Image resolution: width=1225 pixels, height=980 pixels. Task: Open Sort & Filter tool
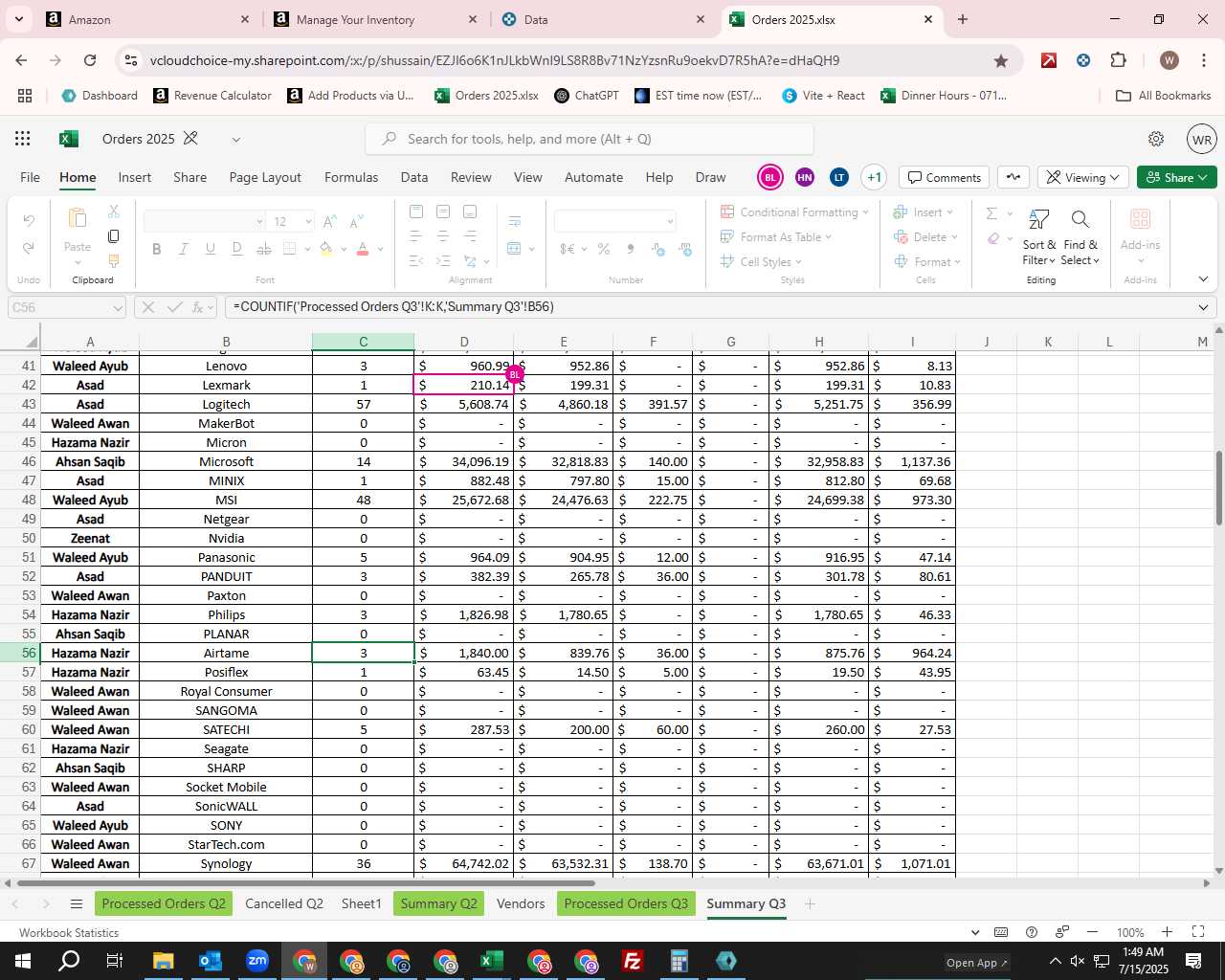coord(1039,237)
